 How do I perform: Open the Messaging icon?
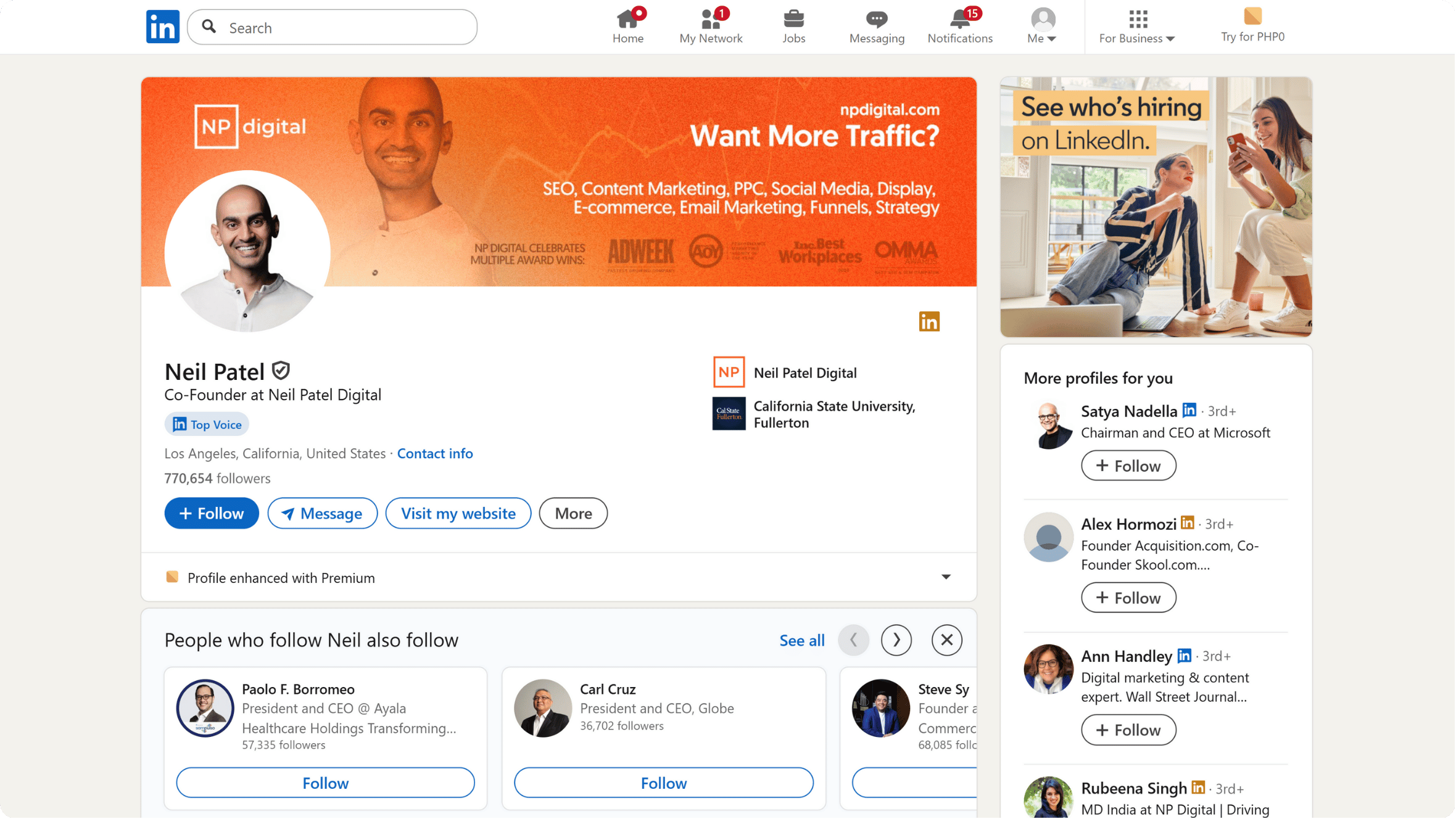pos(876,19)
